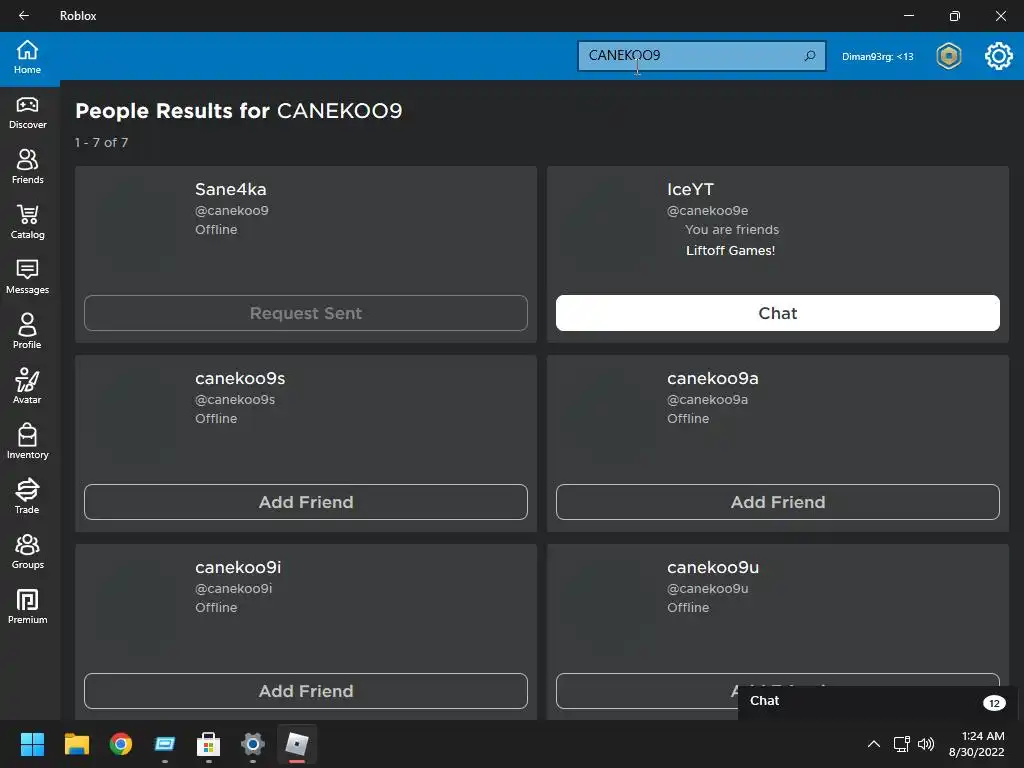This screenshot has height=768, width=1024.
Task: Add canekoo9s as friend
Action: [x=306, y=502]
